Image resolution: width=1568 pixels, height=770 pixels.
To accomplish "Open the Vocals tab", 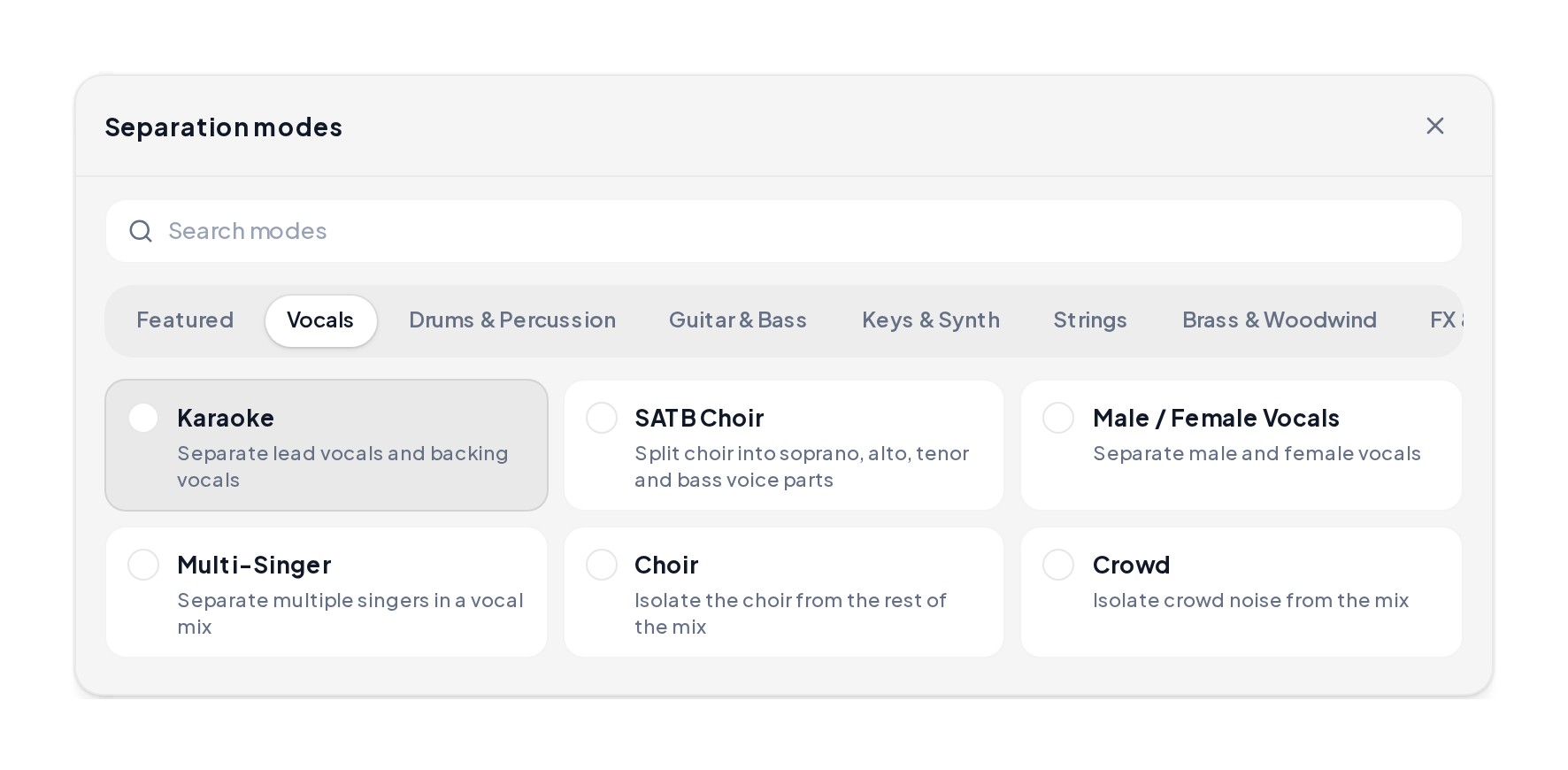I will point(320,320).
